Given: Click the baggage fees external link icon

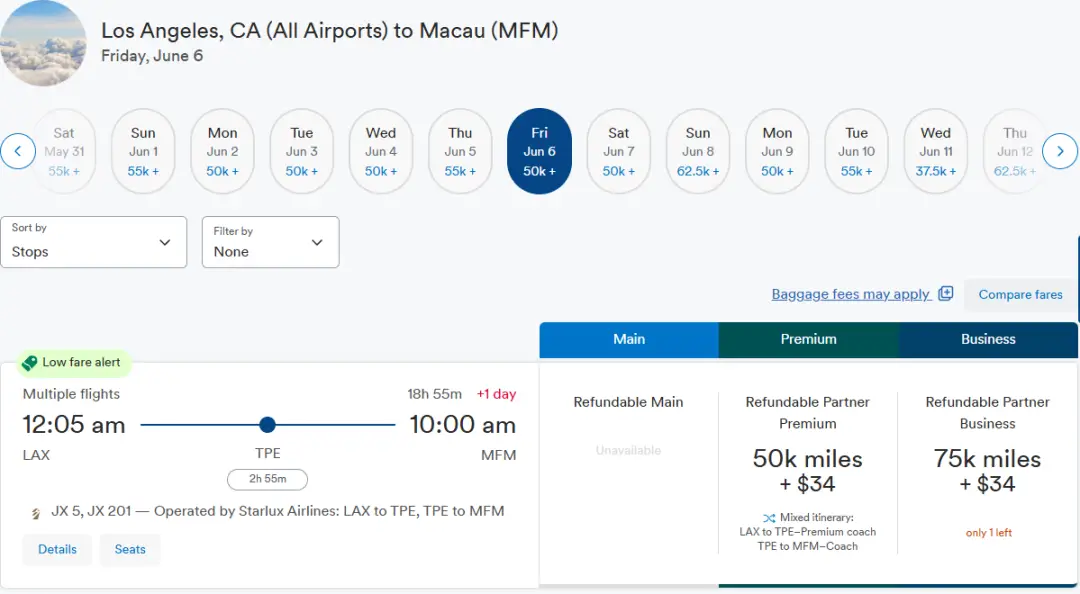Looking at the screenshot, I should [946, 294].
